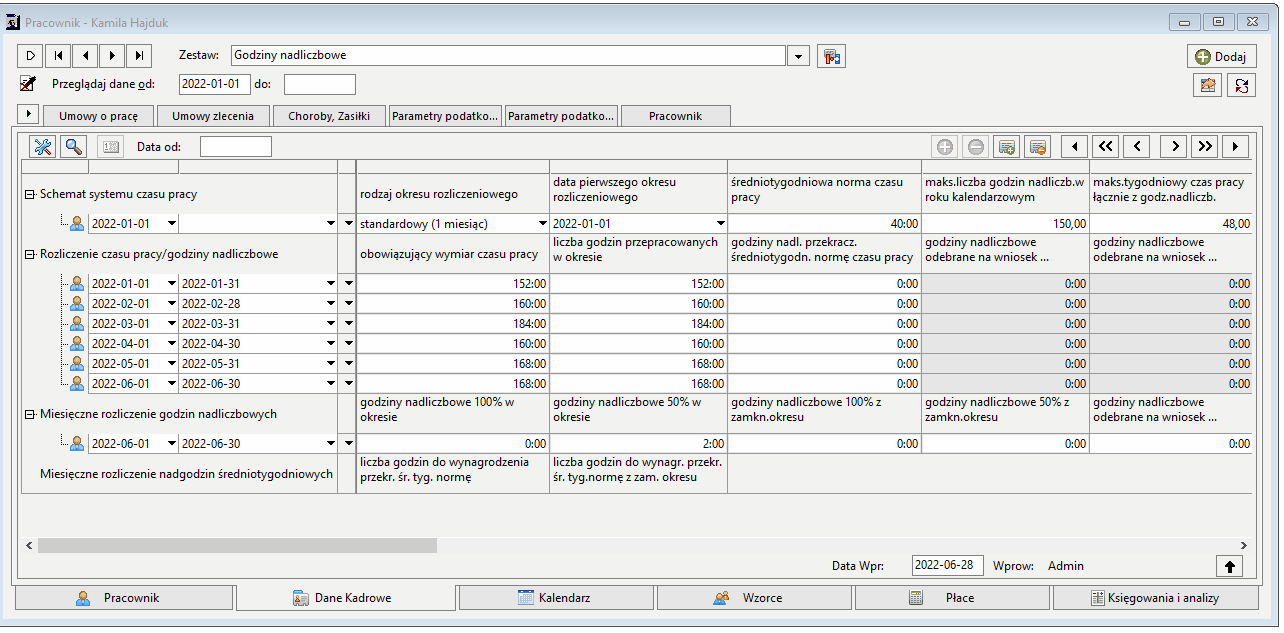Click the refresh icon under Dodaj button
Image resolution: width=1284 pixels, height=633 pixels.
coord(1241,86)
